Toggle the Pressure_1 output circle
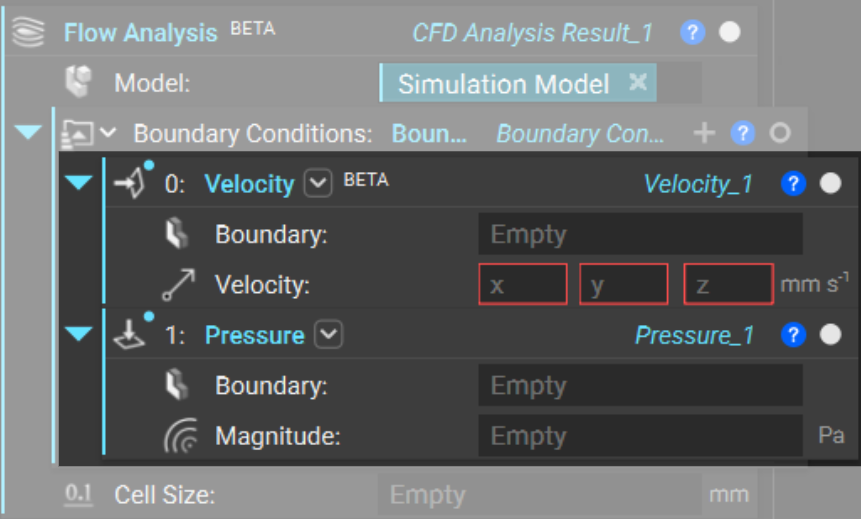861x519 pixels. click(x=830, y=335)
